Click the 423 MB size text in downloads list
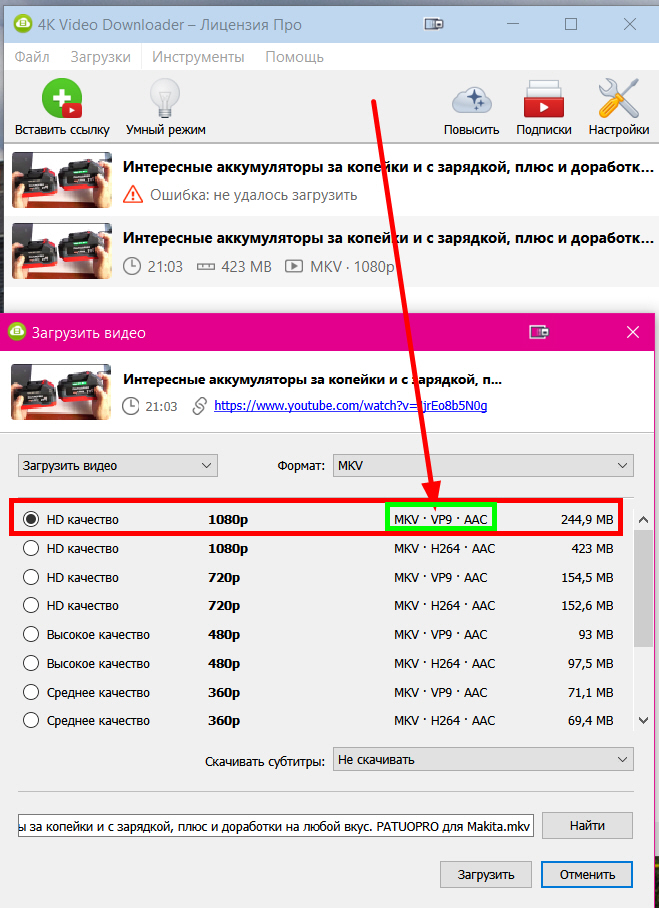The height and width of the screenshot is (908, 659). 246,267
